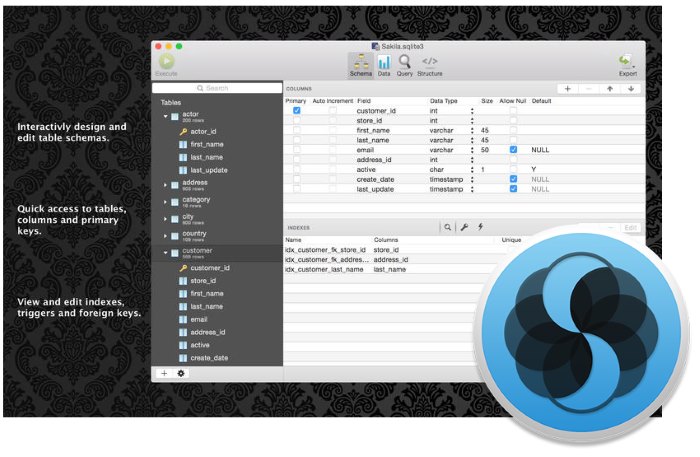Click the city table icon
The height and width of the screenshot is (457, 700).
[175, 219]
